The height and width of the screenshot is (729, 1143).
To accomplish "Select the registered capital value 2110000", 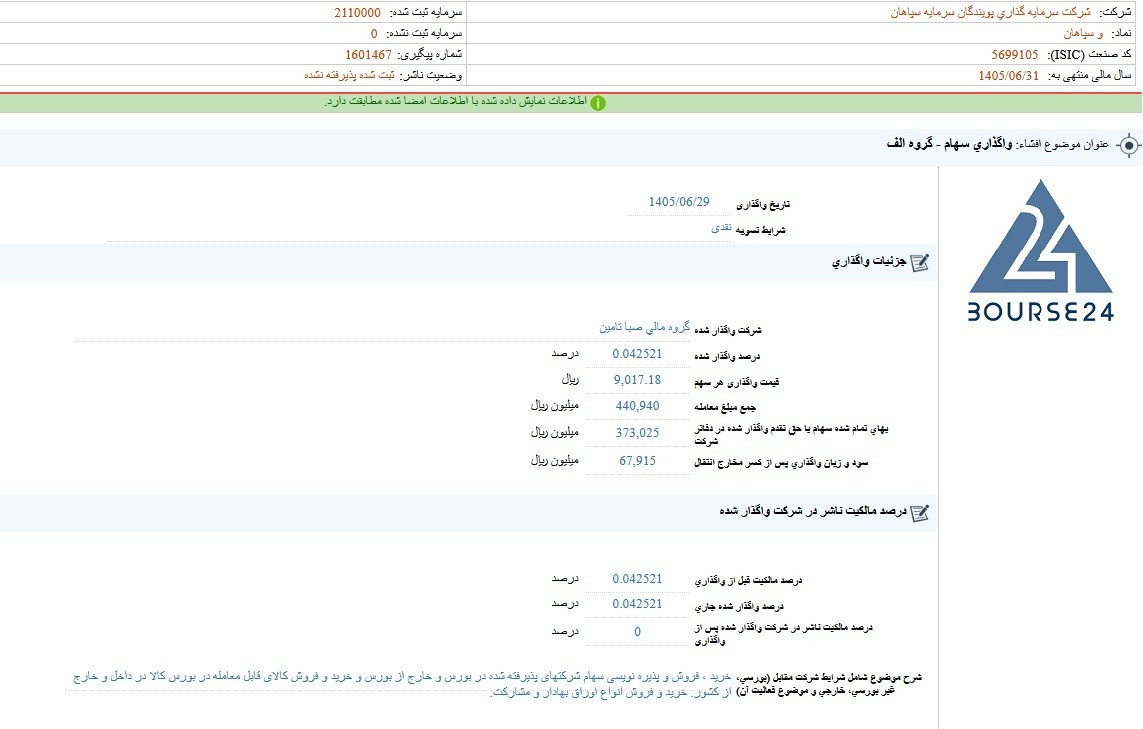I will click(357, 12).
